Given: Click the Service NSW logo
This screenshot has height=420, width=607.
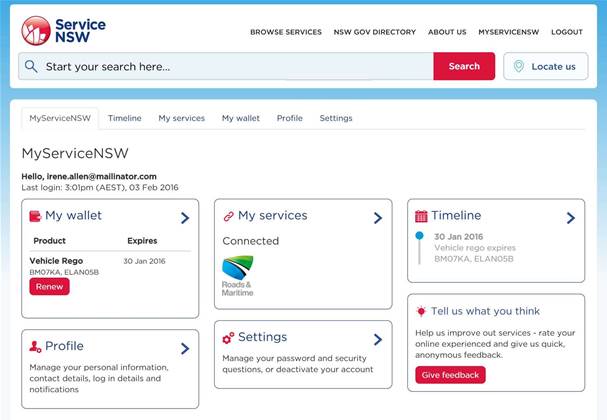Looking at the screenshot, I should [x=62, y=30].
